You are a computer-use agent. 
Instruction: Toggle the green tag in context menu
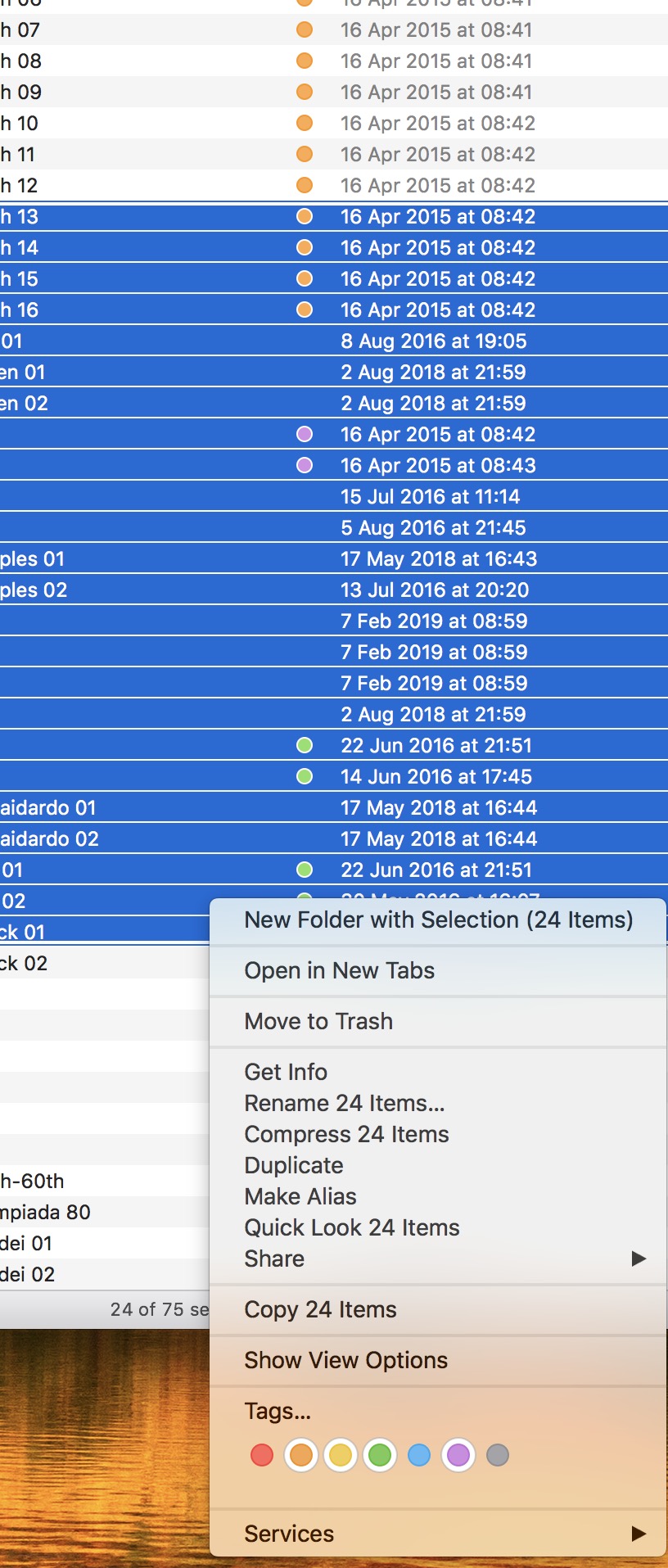[380, 1455]
